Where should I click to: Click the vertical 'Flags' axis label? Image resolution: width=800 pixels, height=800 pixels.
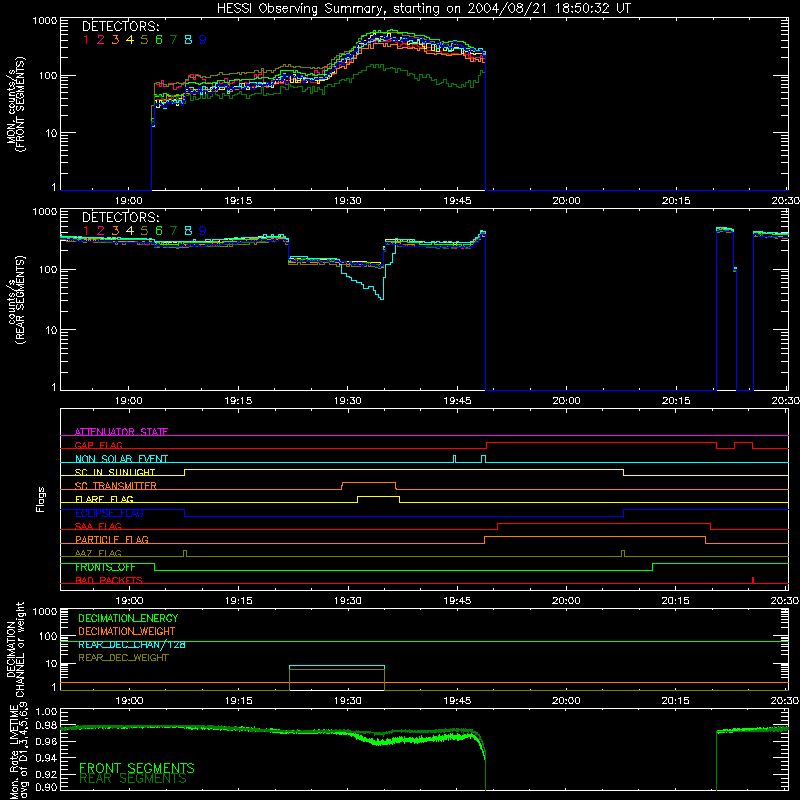[x=41, y=499]
